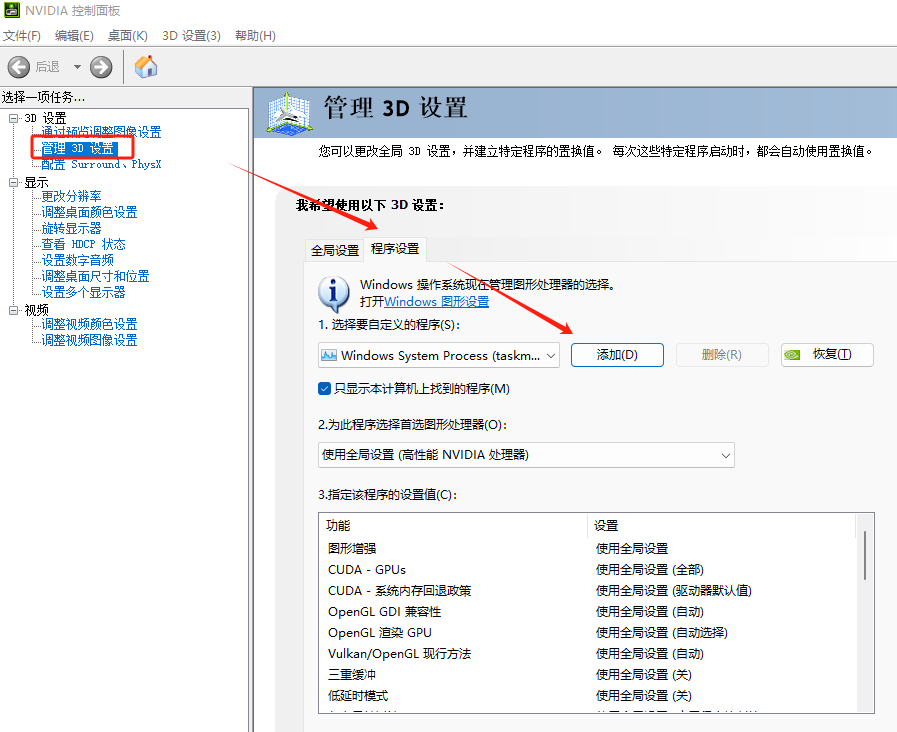Click the 使用全局设置 (驱动器默认值) value
The image size is (897, 732).
point(674,591)
